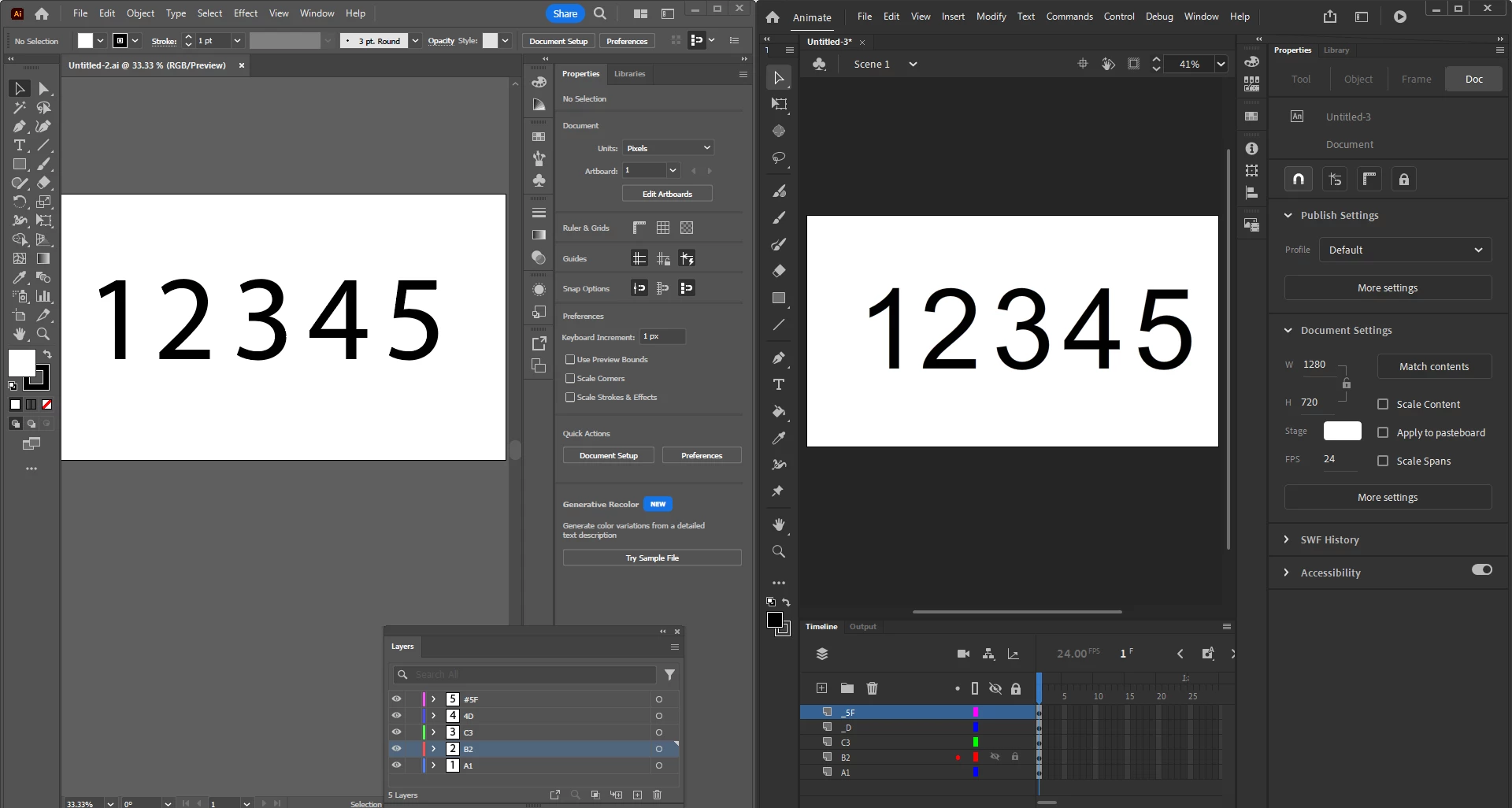
Task: Select the Animate Selection tool
Action: [x=779, y=77]
